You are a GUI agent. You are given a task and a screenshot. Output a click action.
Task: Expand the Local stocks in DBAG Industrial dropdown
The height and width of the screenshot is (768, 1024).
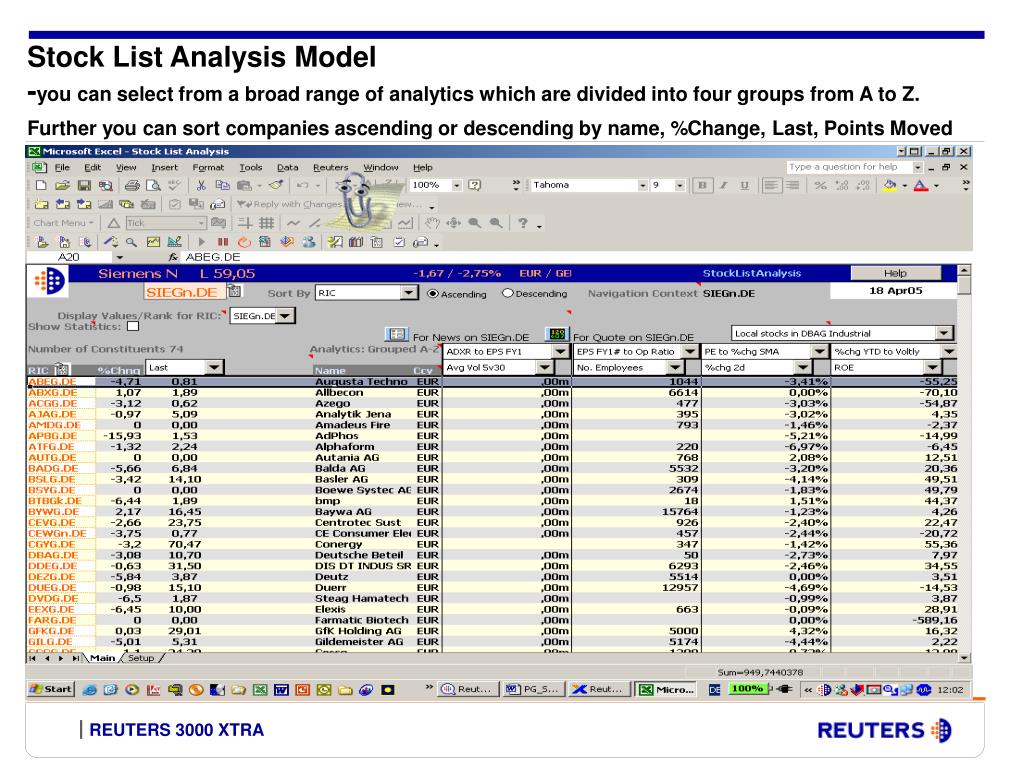(944, 333)
